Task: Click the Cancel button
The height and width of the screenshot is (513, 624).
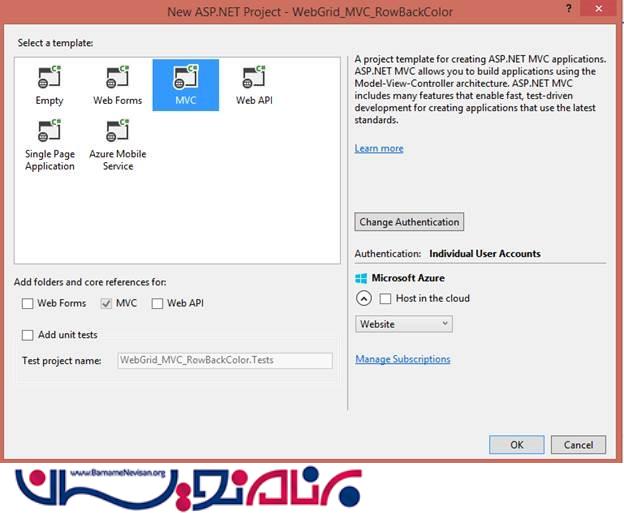Action: click(x=578, y=445)
